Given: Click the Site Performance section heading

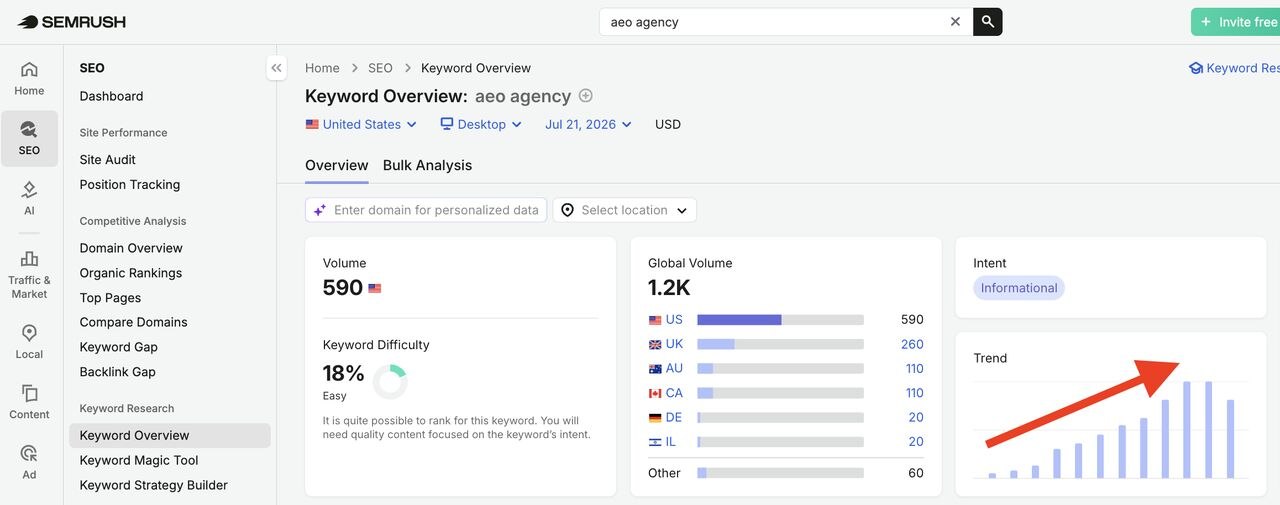Looking at the screenshot, I should tap(123, 132).
